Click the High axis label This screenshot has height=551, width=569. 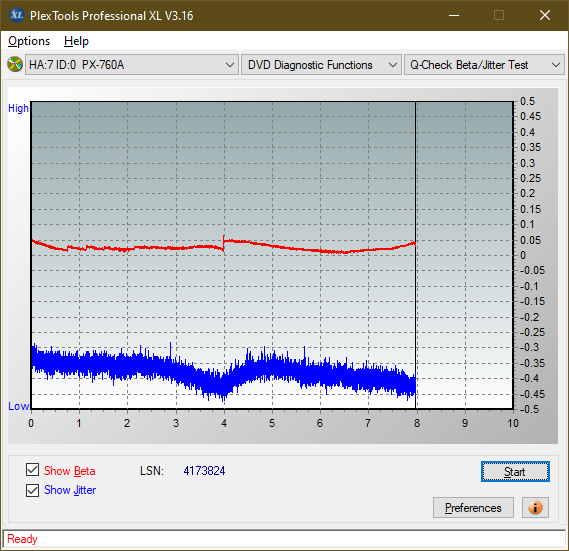[18, 108]
